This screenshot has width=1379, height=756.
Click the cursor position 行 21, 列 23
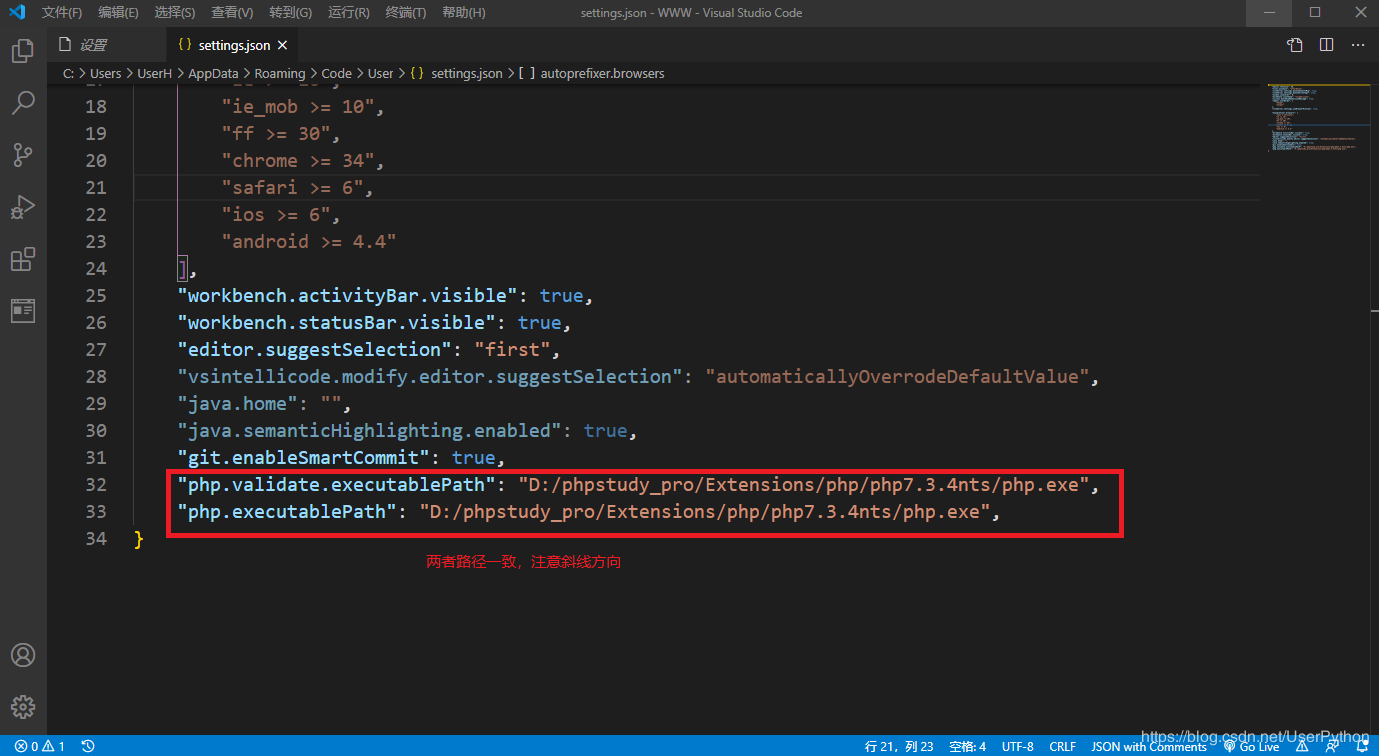point(900,746)
